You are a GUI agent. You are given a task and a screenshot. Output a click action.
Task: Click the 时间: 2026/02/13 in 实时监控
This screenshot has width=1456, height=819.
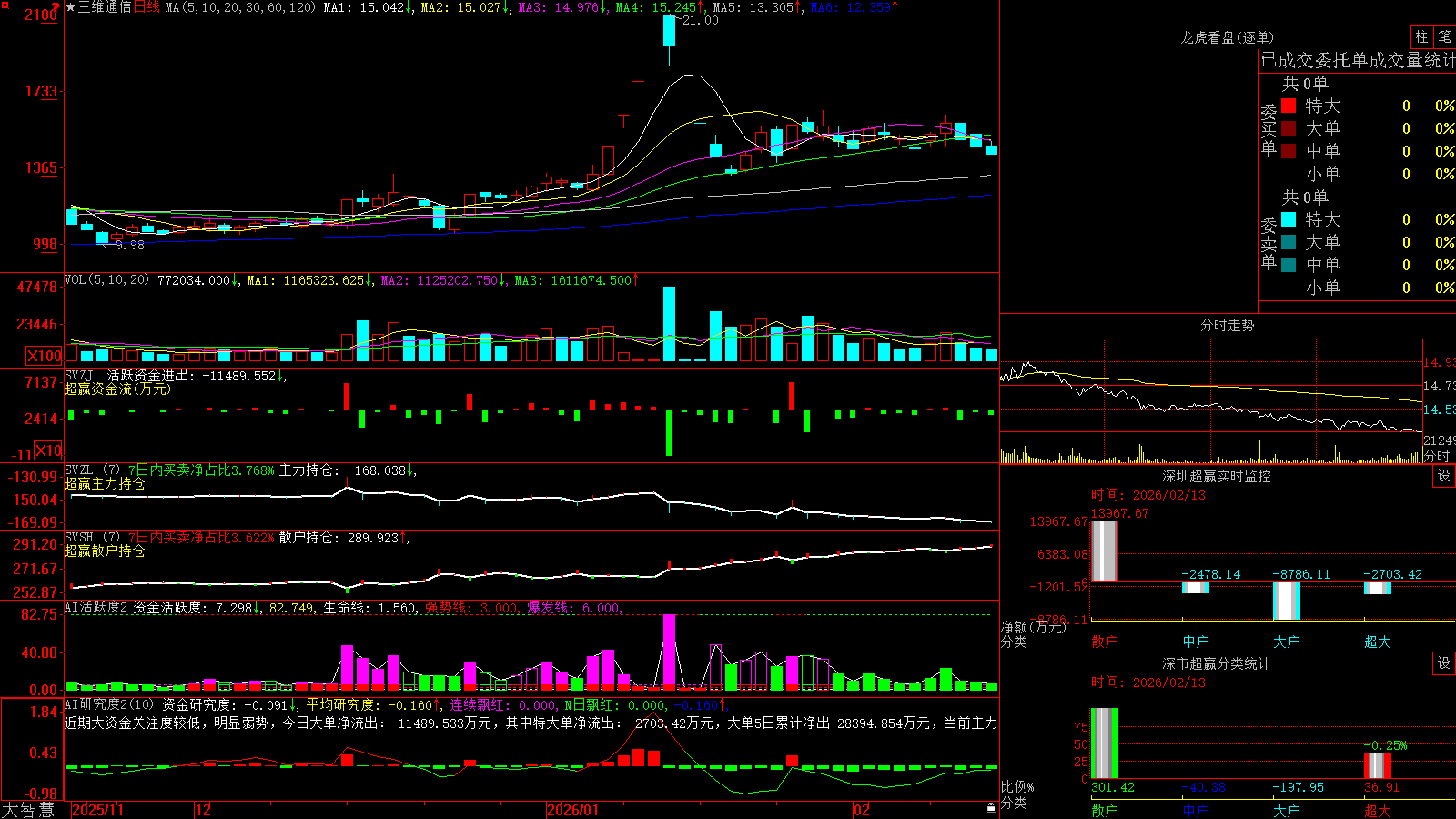pos(1148,495)
